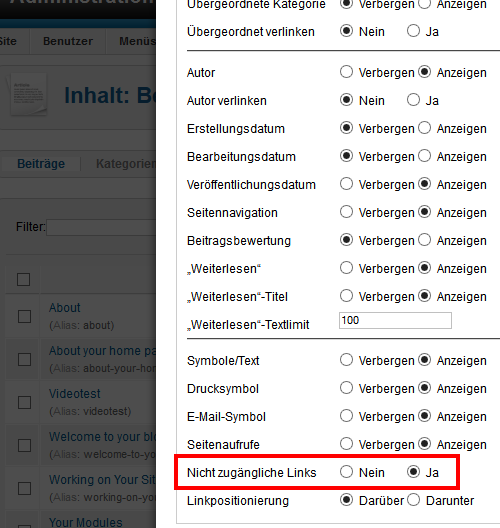This screenshot has width=500, height=528.
Task: Toggle the select-all checkbox in the list header
Action: click(x=24, y=279)
